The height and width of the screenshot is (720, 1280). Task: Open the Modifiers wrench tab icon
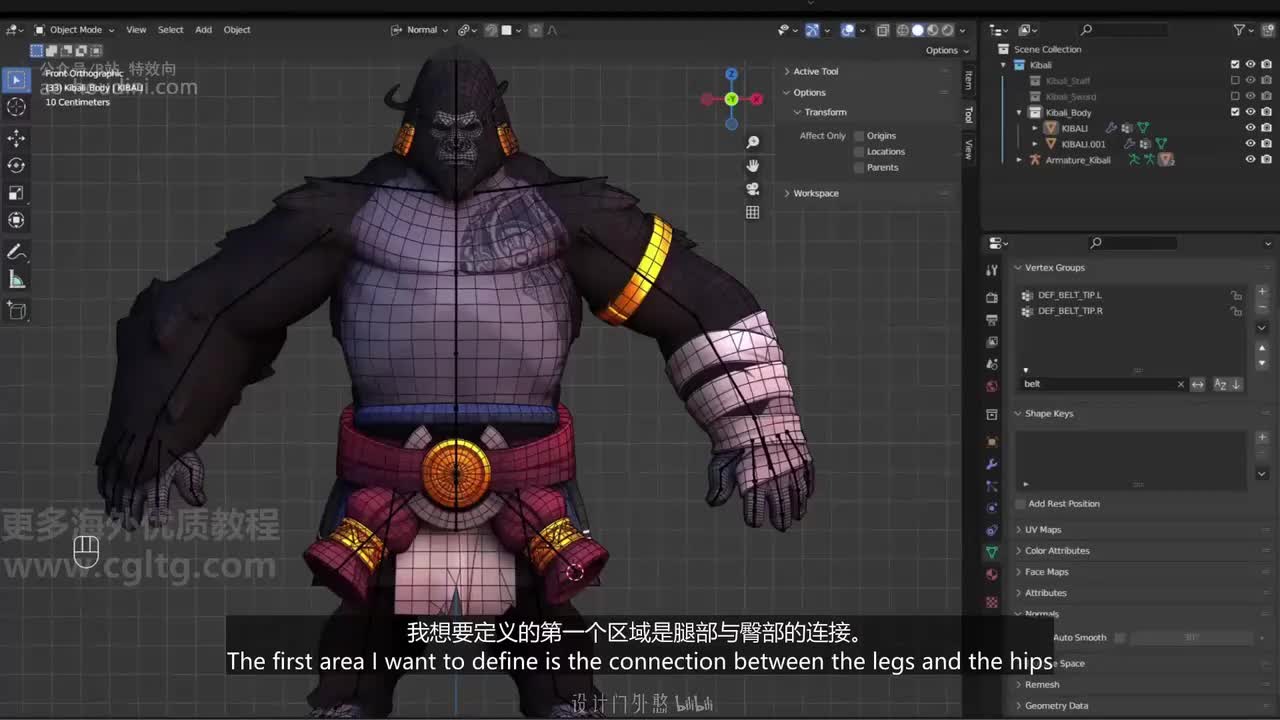992,464
